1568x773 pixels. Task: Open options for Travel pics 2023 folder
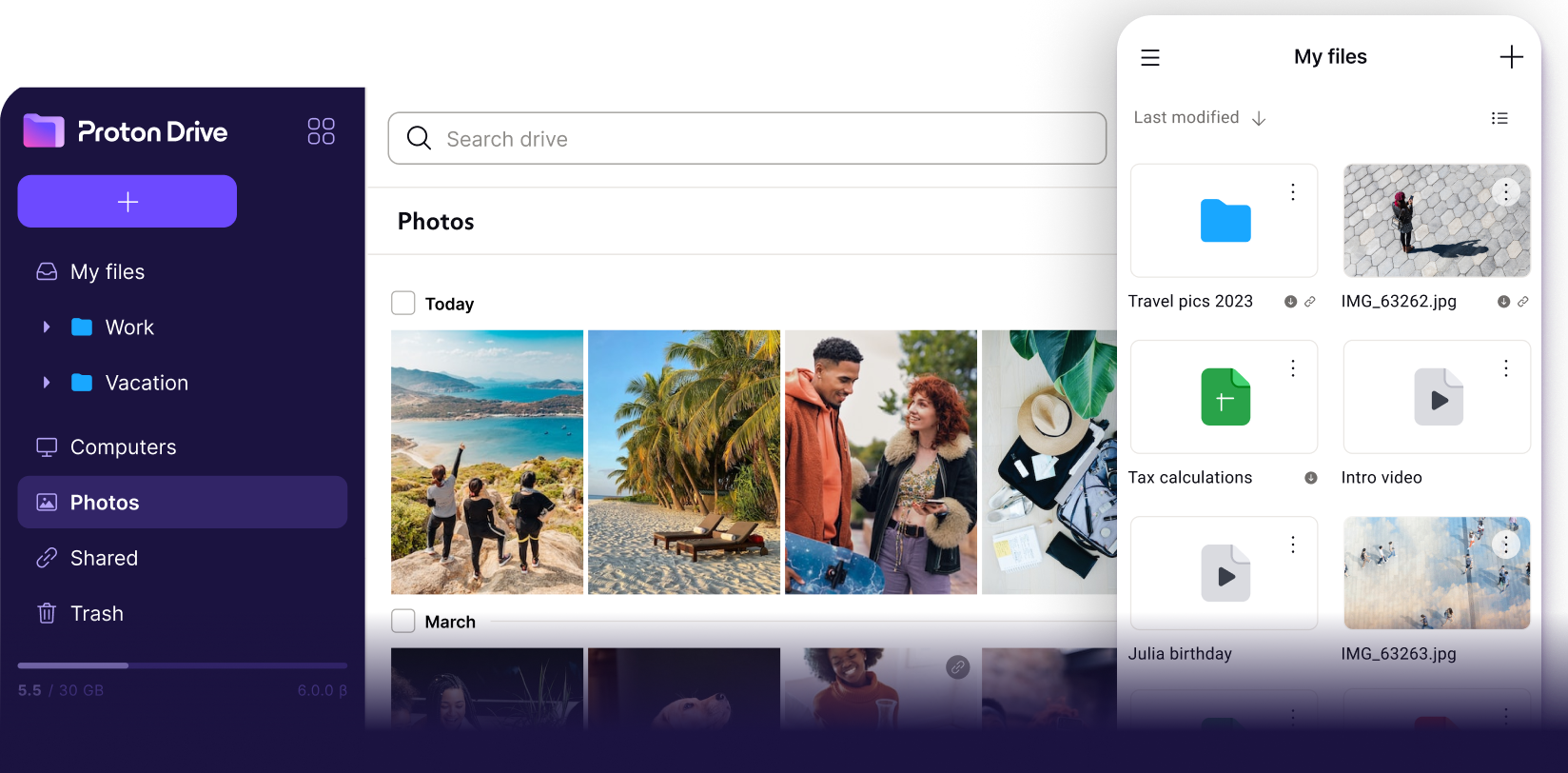1292,192
